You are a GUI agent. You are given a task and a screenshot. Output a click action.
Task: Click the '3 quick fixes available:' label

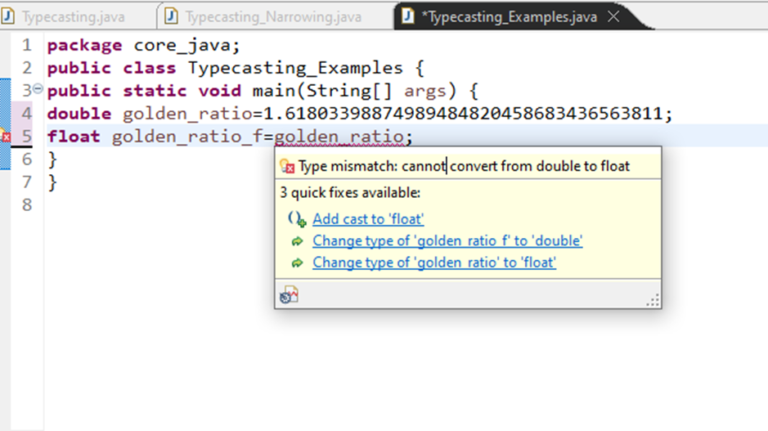pos(350,192)
